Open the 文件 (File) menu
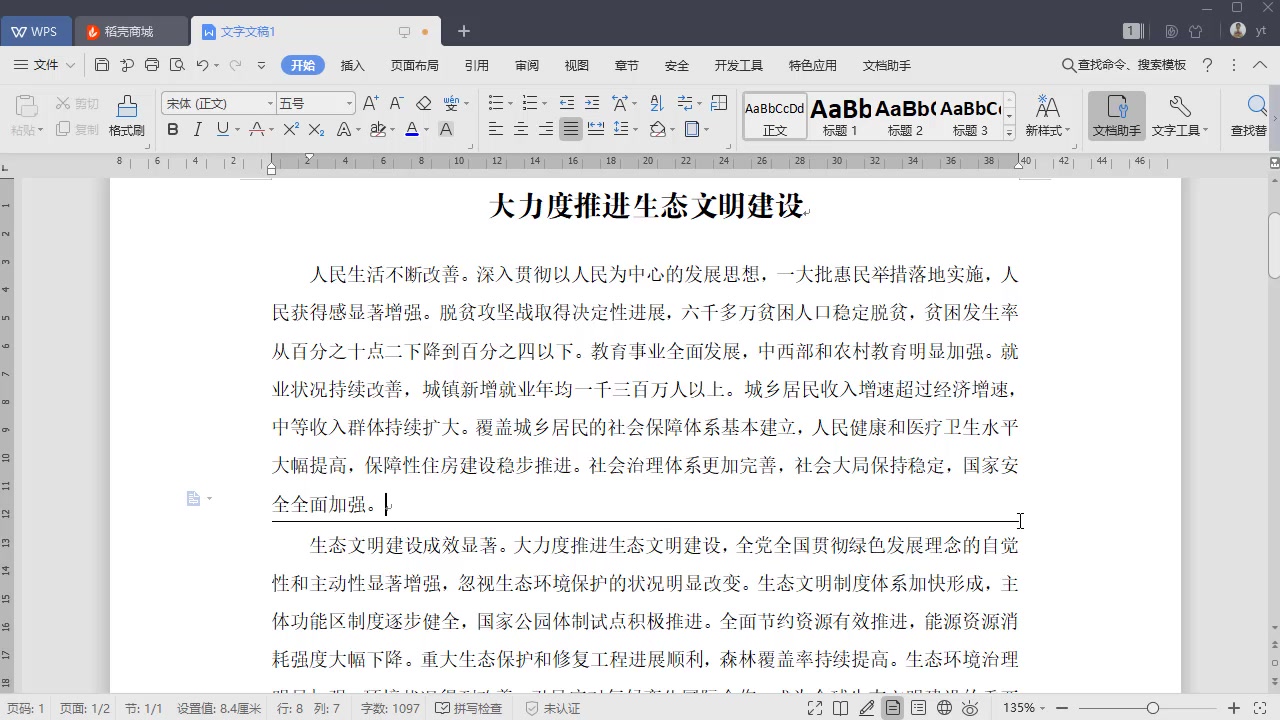1280x720 pixels. click(45, 65)
